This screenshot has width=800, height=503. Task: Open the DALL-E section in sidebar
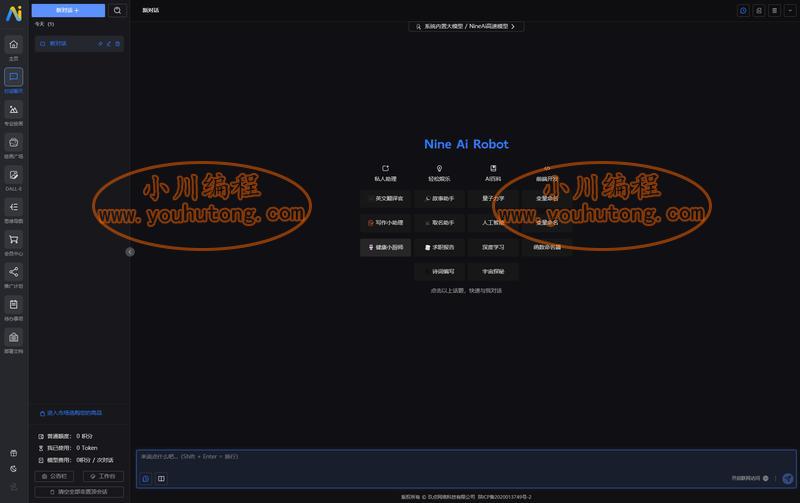pos(14,175)
